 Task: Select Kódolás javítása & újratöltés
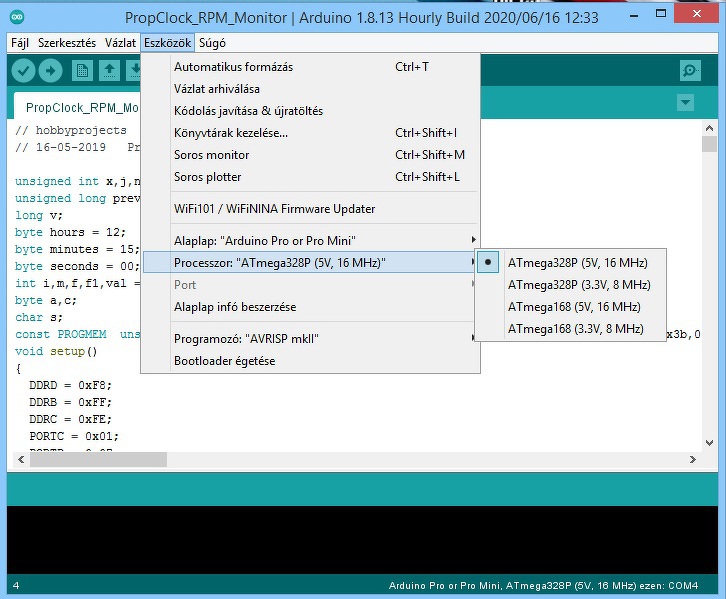click(310, 111)
